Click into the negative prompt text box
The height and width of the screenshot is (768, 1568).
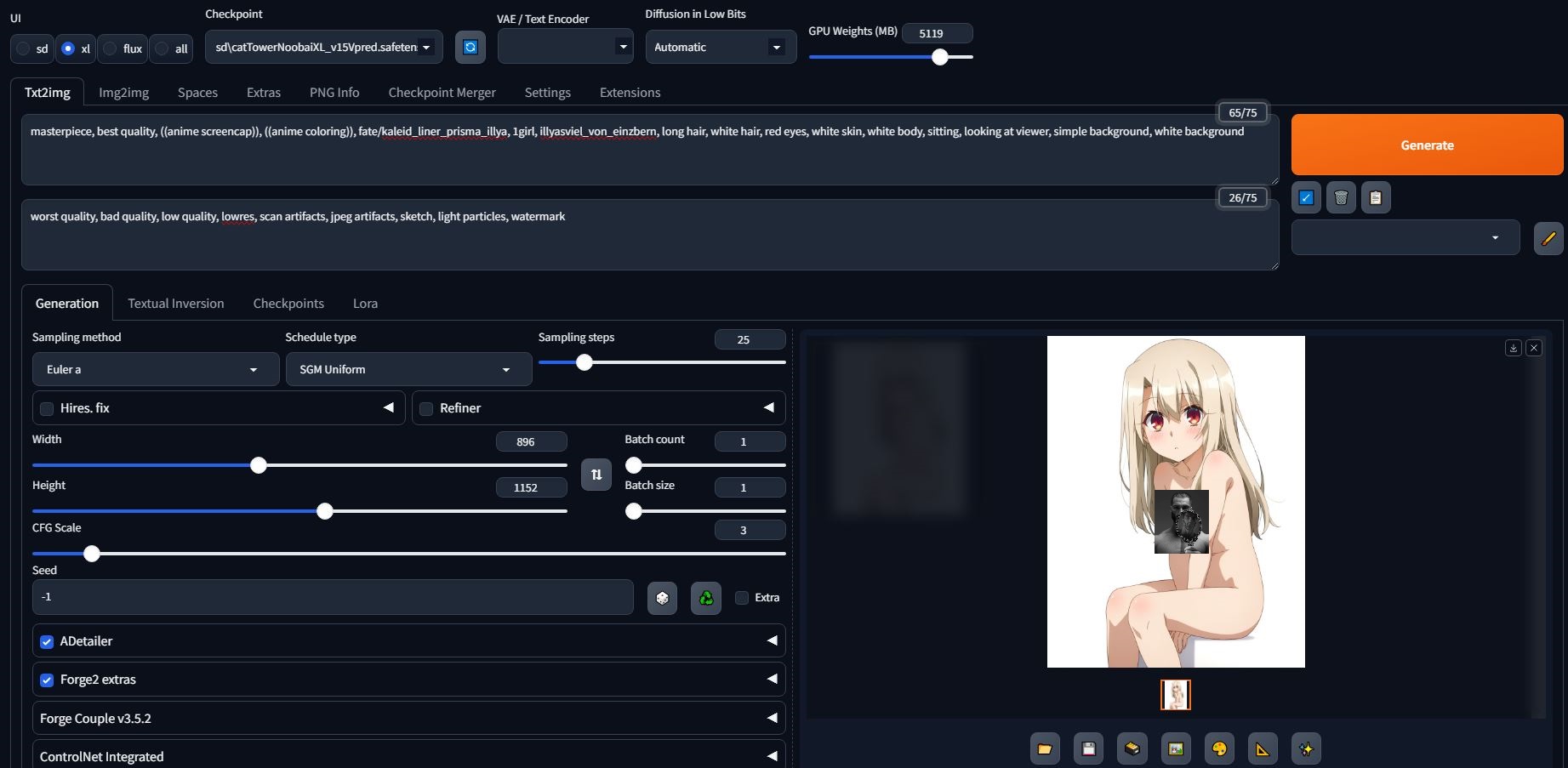click(650, 235)
